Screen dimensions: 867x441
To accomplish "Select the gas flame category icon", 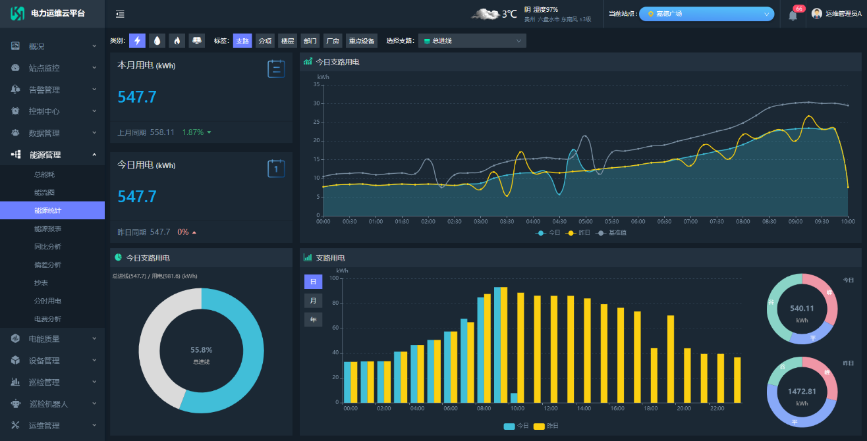I will click(177, 41).
